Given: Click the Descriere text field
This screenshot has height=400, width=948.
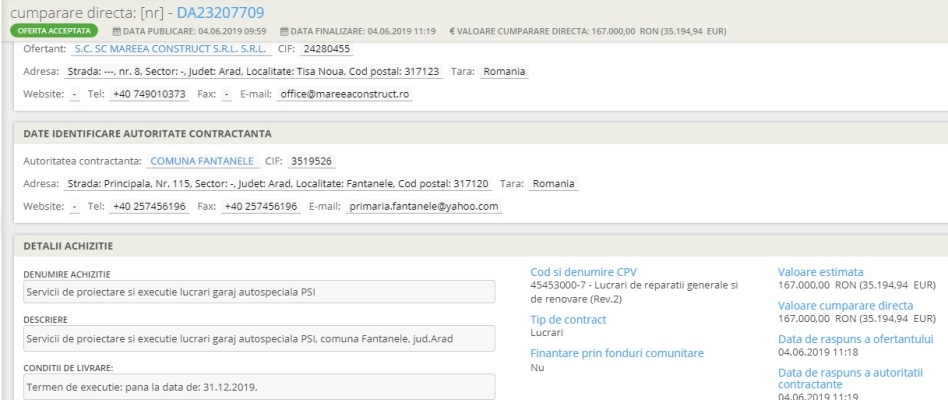Looking at the screenshot, I should tap(260, 339).
